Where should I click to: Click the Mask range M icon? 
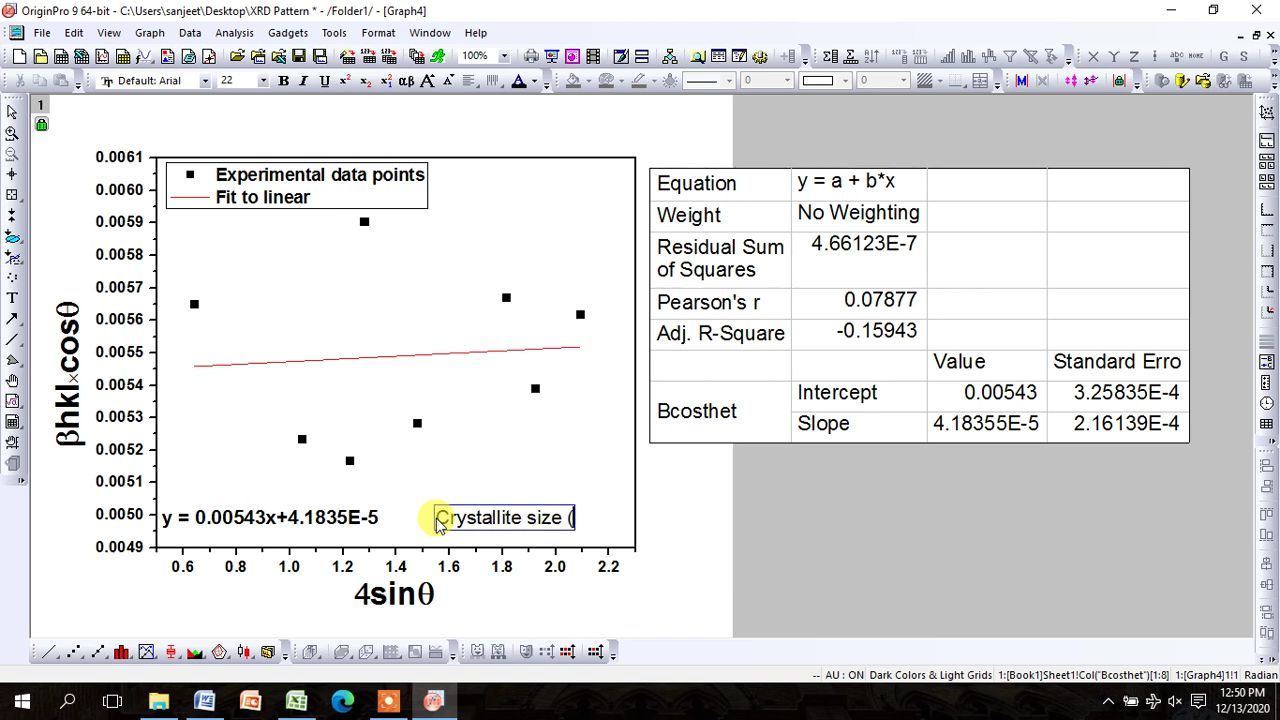click(x=1021, y=81)
